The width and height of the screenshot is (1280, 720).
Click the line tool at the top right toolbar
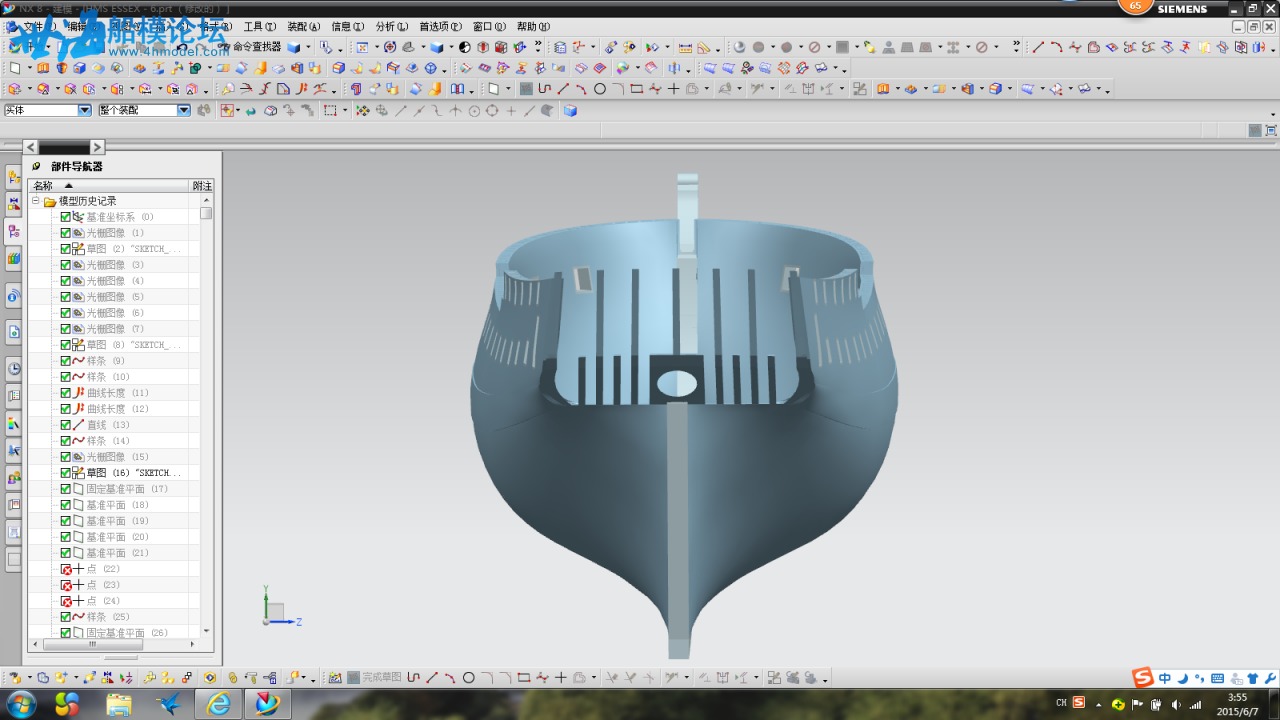click(1038, 47)
